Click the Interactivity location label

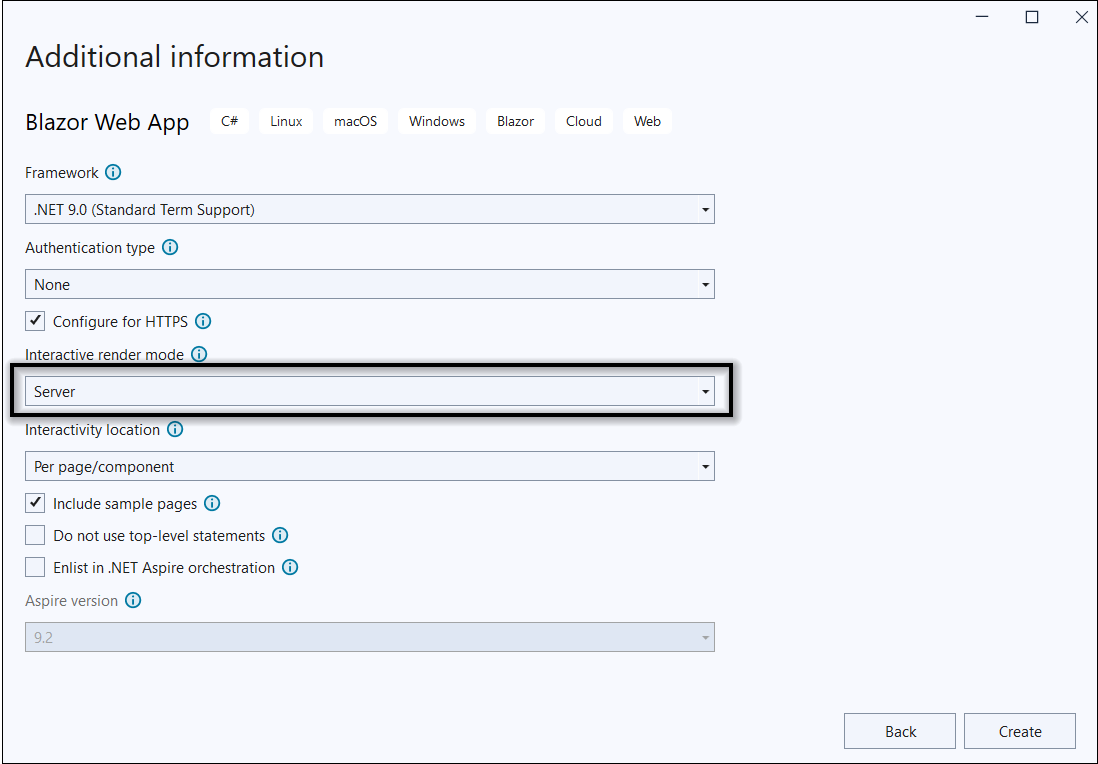(92, 430)
